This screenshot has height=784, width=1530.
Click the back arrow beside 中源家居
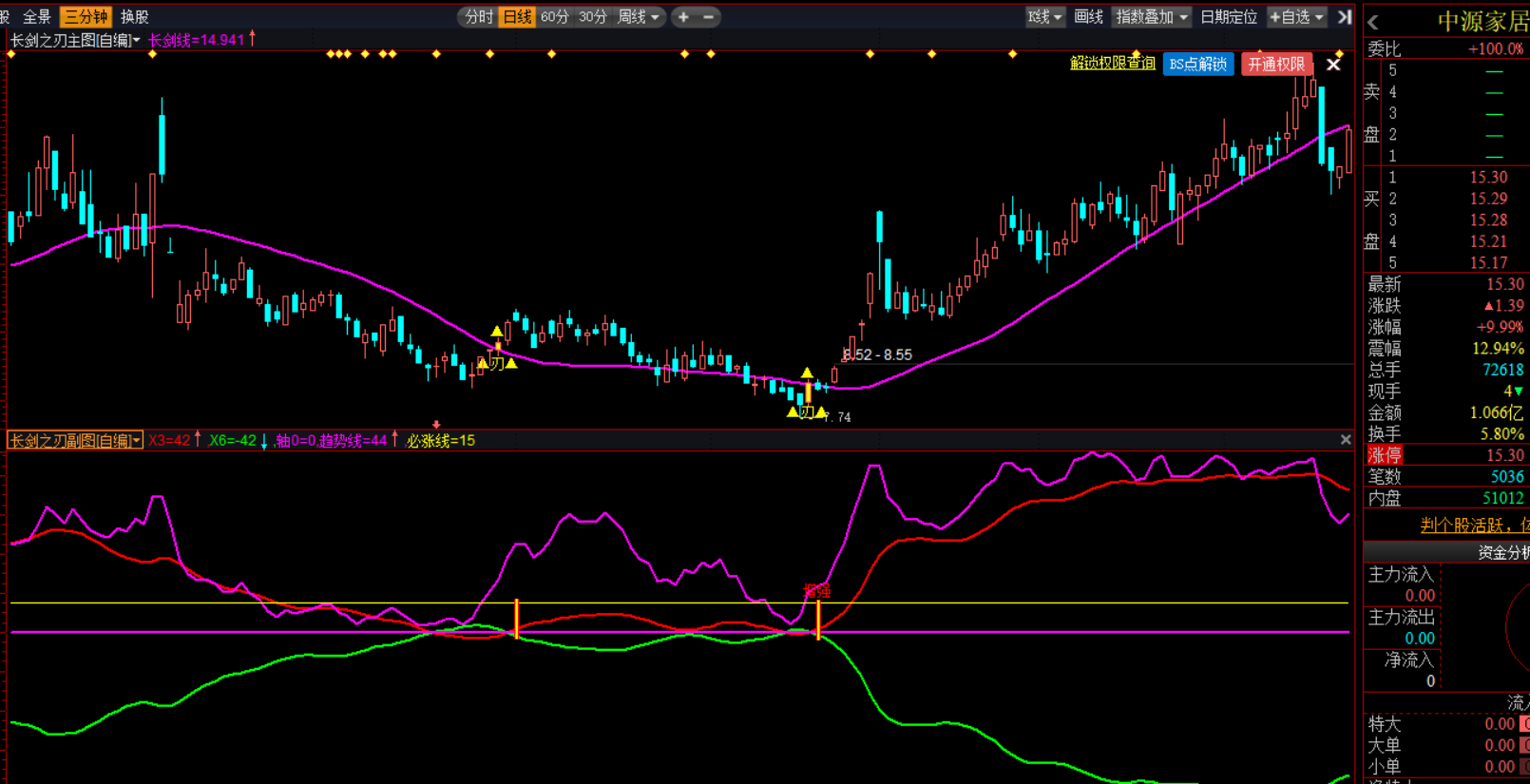(x=1373, y=22)
